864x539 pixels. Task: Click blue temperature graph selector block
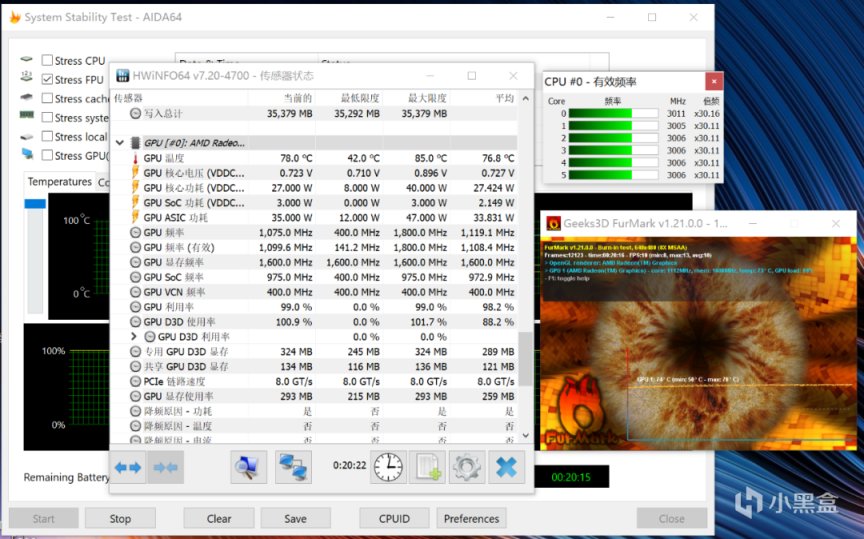point(35,203)
